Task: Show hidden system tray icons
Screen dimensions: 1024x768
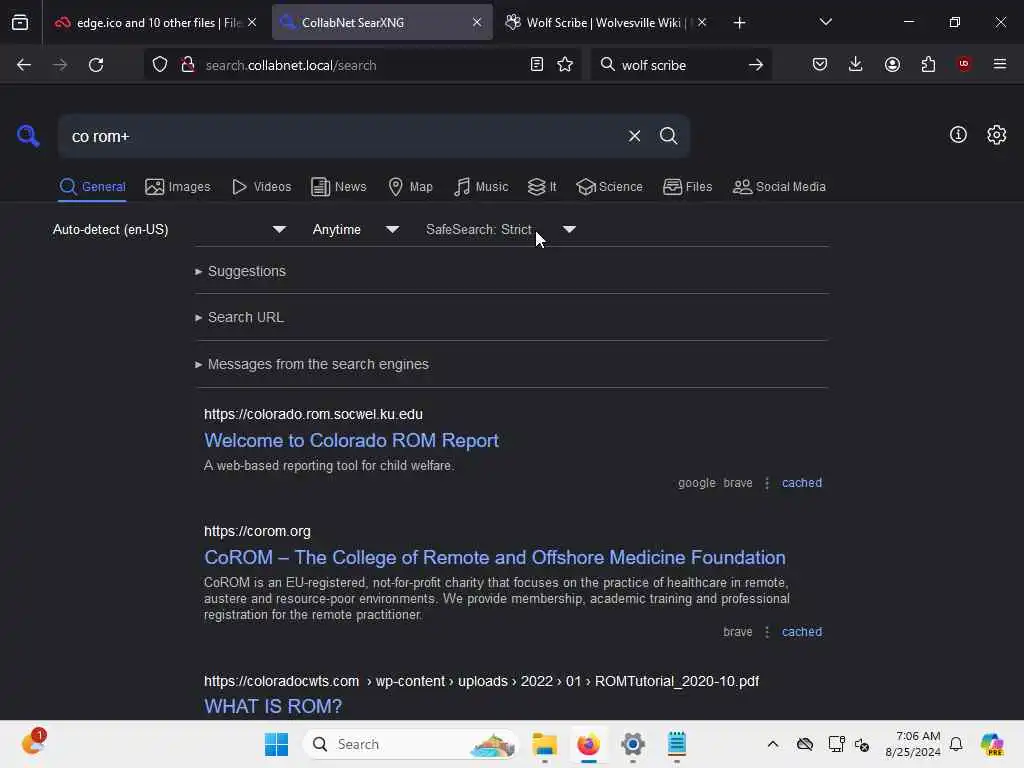Action: click(x=773, y=744)
